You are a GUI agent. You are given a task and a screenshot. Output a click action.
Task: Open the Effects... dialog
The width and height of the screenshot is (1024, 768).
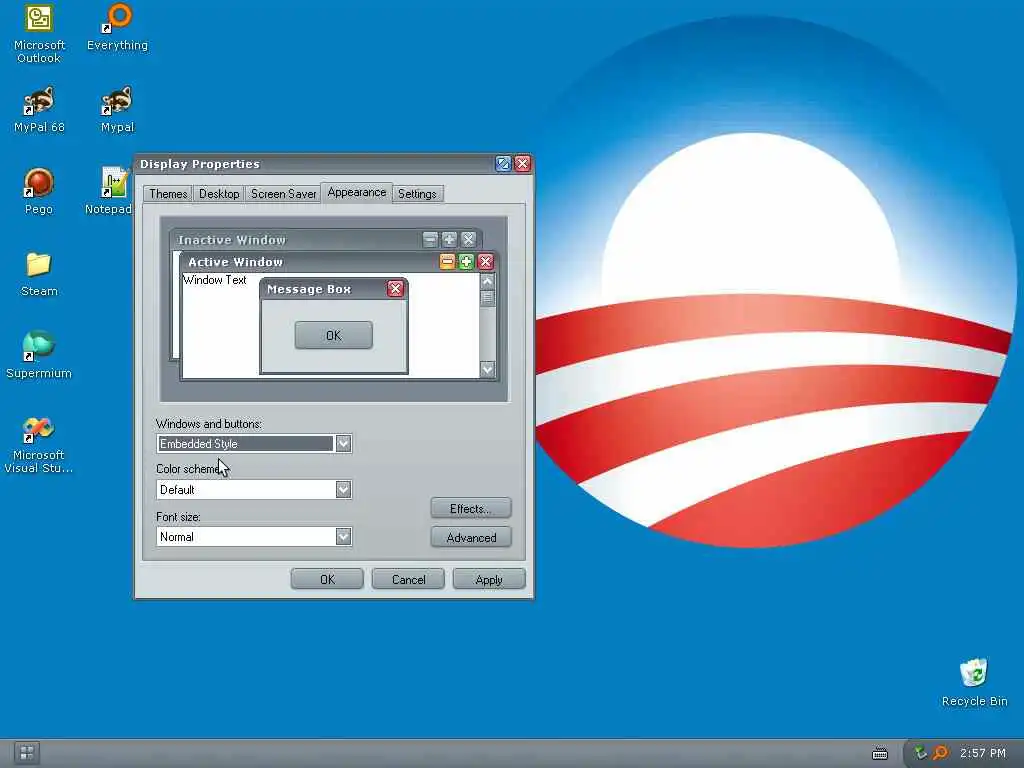tap(471, 508)
